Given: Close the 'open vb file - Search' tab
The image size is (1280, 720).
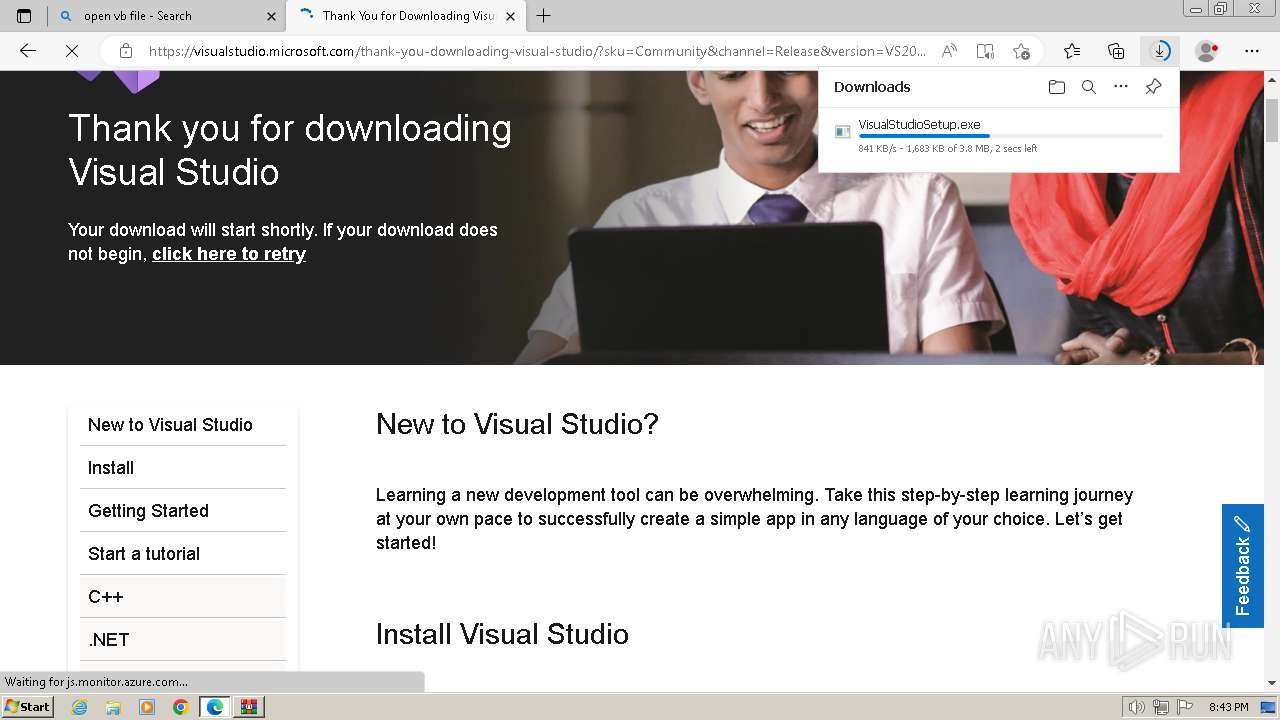Looking at the screenshot, I should [272, 16].
